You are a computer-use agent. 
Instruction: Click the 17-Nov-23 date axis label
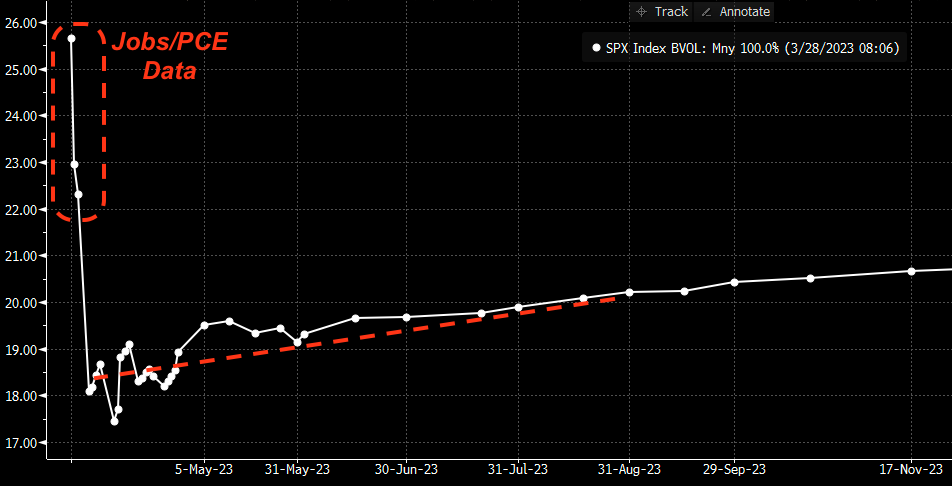click(x=912, y=469)
